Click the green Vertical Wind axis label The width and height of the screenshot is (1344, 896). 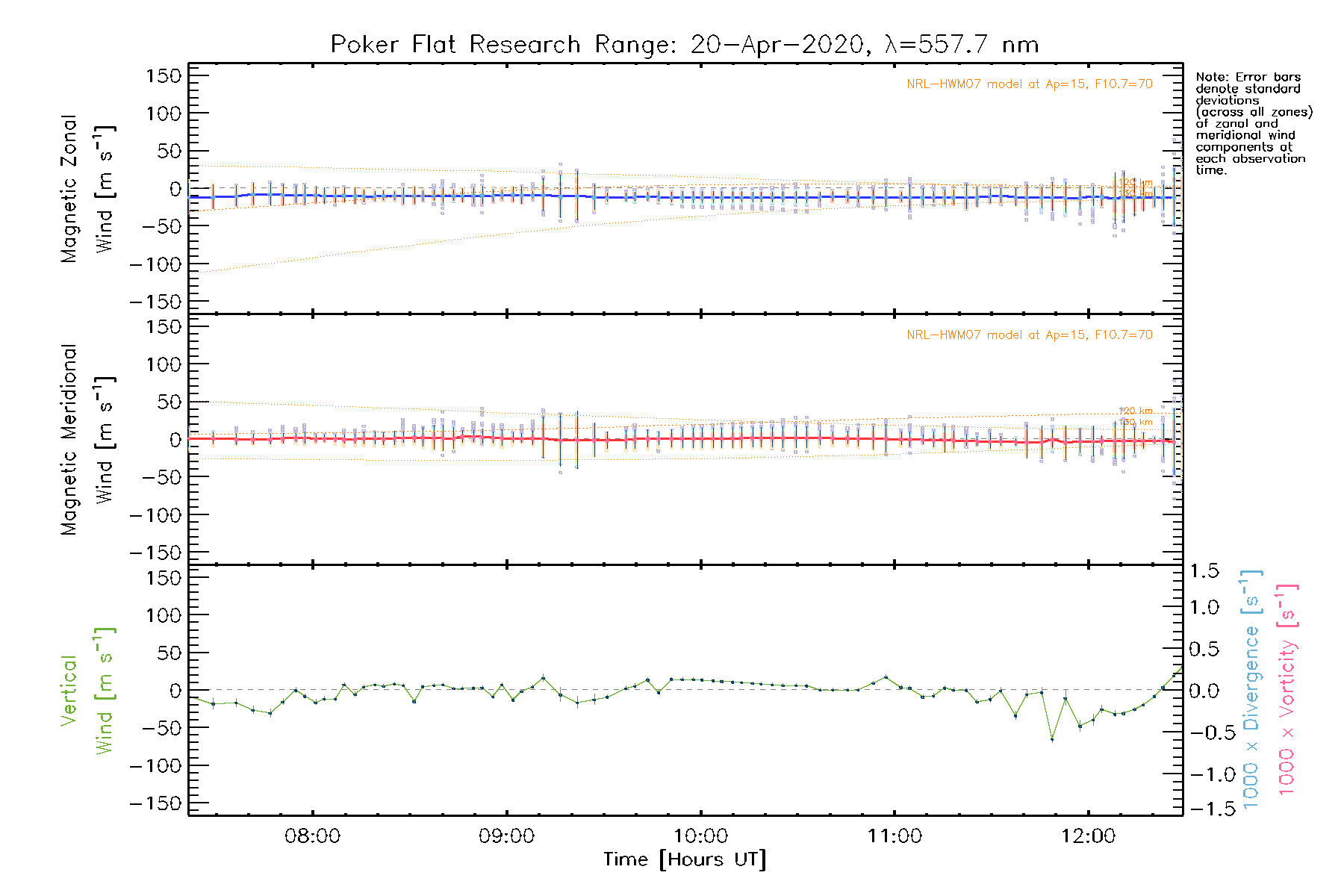(x=88, y=691)
